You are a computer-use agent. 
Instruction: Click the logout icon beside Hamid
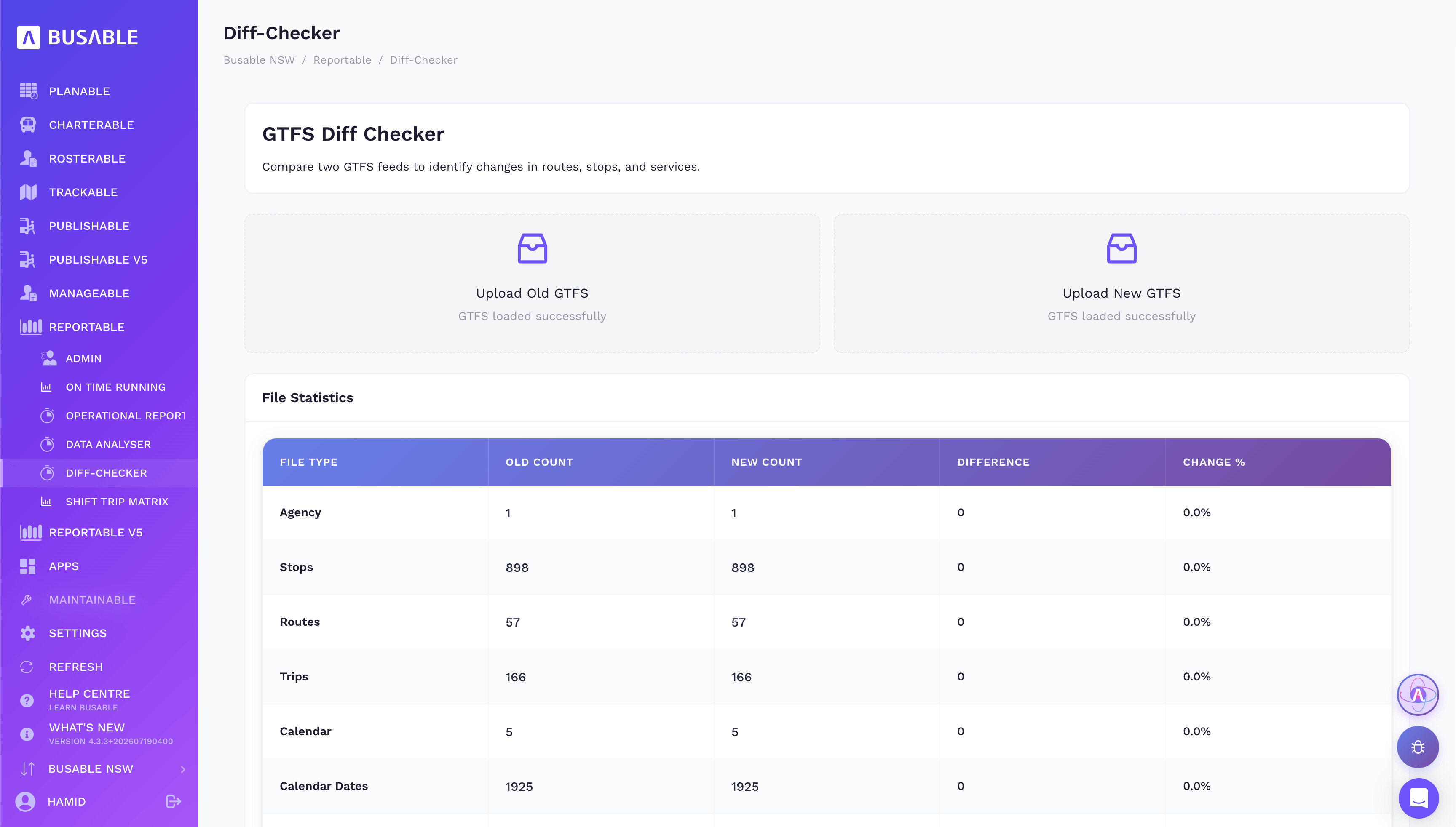pos(173,801)
